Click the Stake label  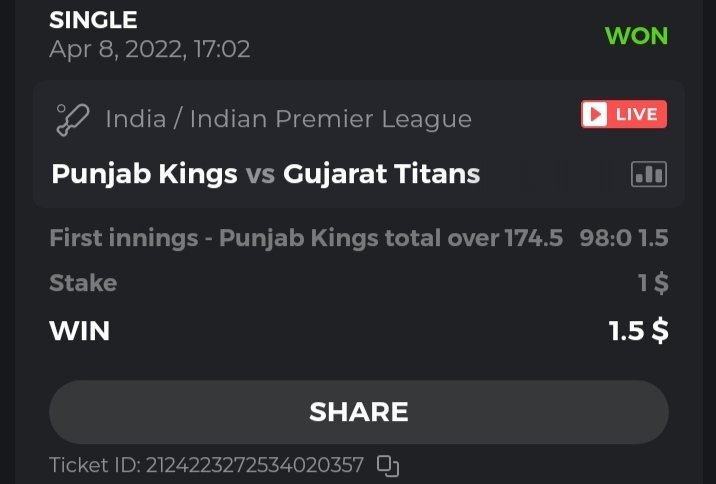pyautogui.click(x=83, y=283)
